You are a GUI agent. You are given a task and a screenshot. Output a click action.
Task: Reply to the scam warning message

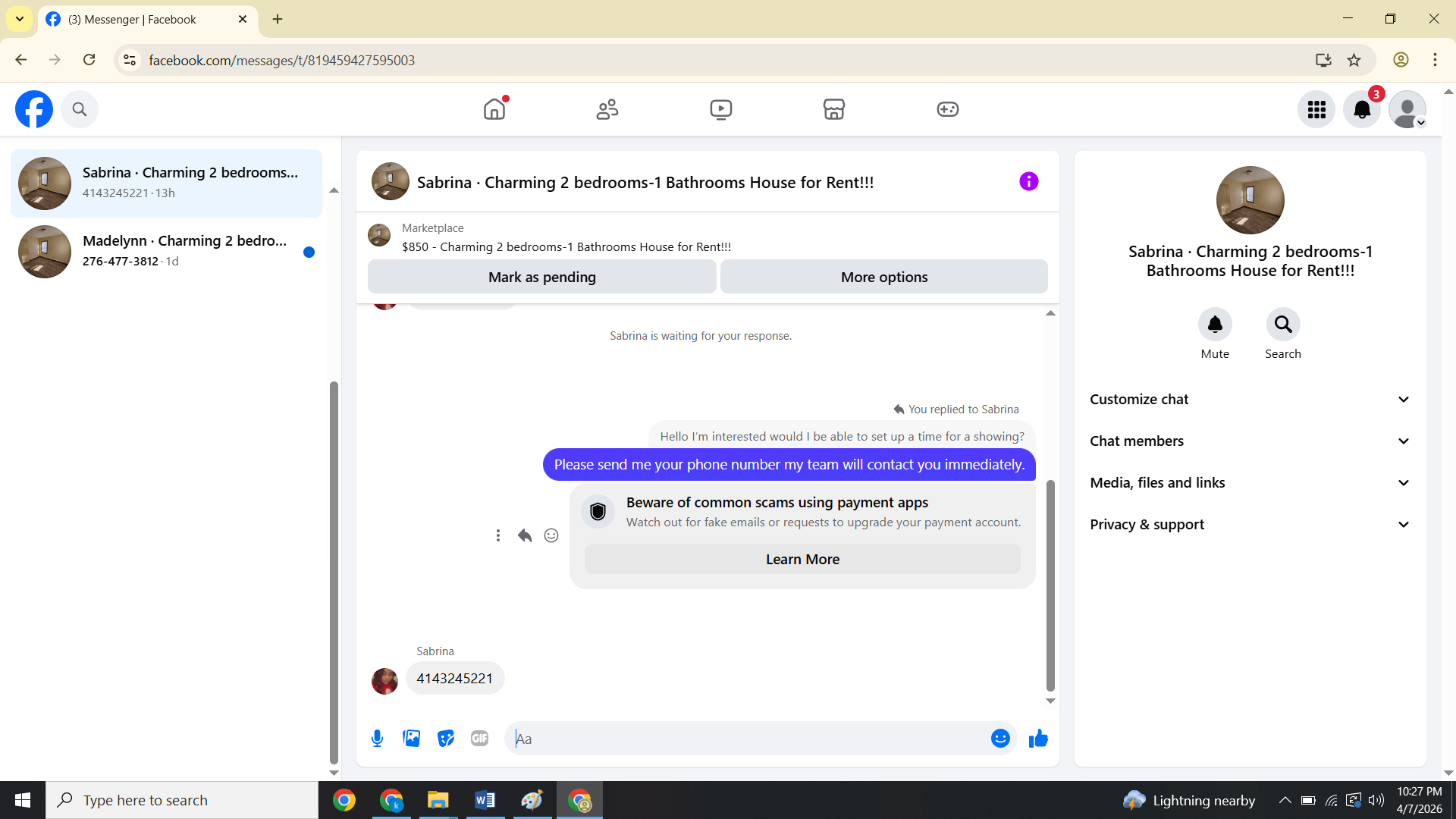(x=525, y=536)
